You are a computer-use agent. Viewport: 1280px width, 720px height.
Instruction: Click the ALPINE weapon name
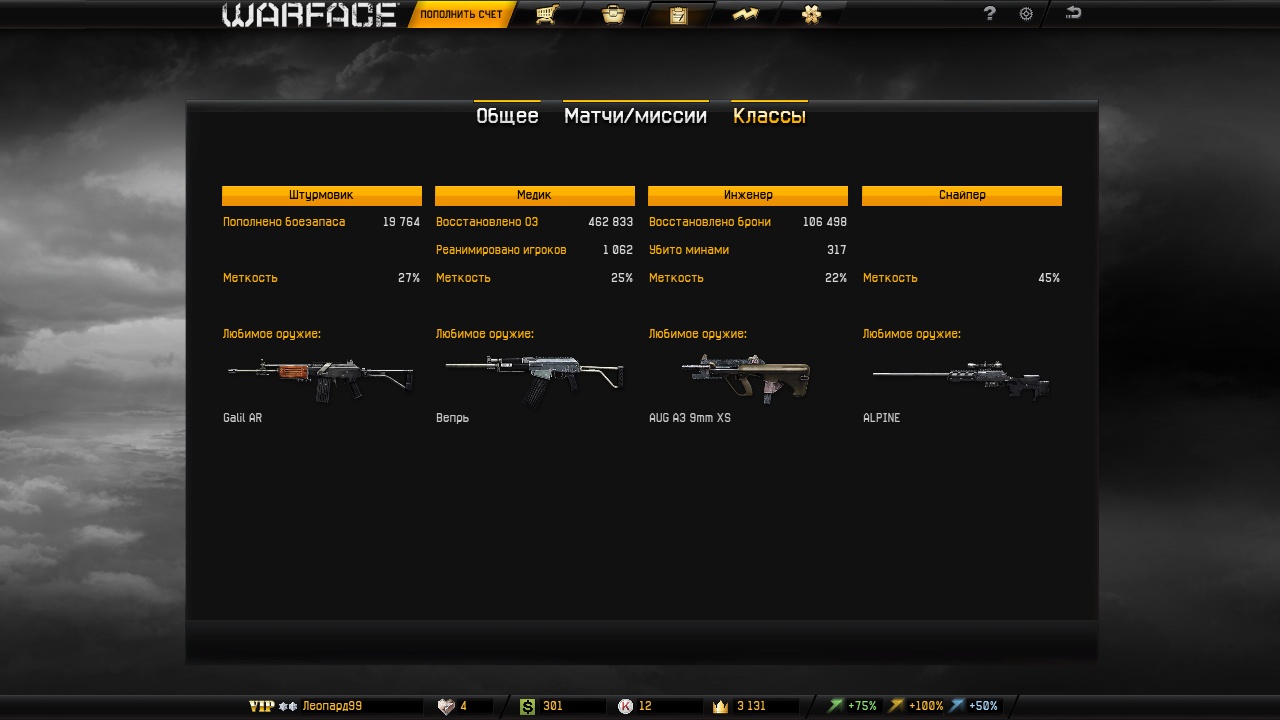(x=881, y=418)
